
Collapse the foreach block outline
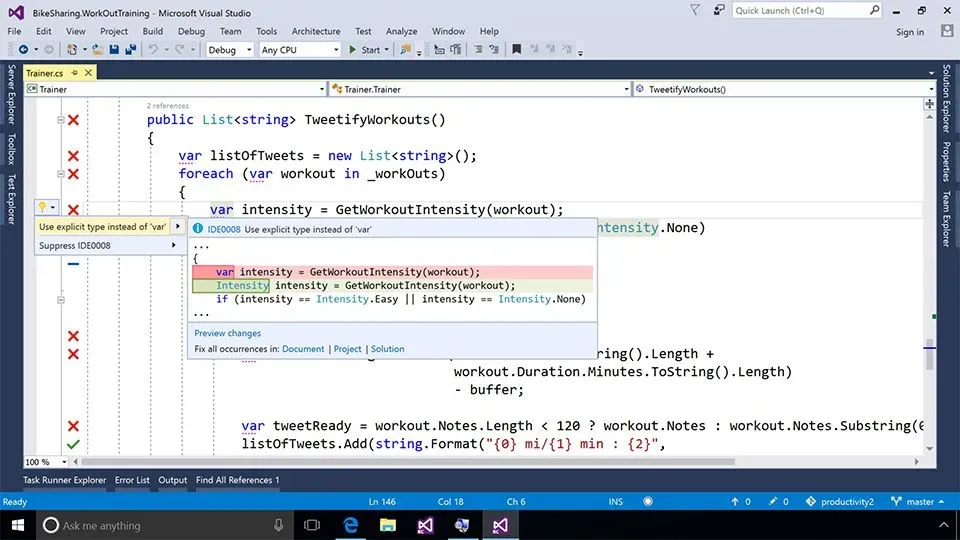tap(61, 174)
